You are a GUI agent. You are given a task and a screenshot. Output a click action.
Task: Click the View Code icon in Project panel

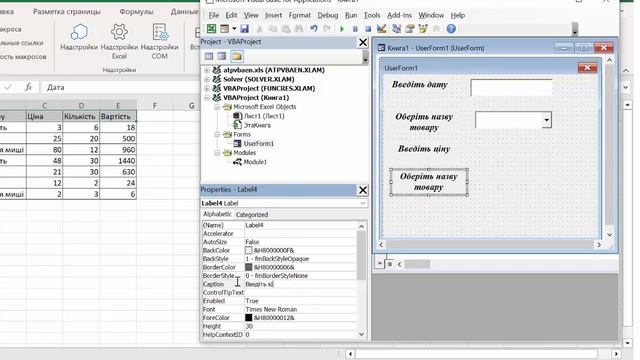[x=209, y=56]
